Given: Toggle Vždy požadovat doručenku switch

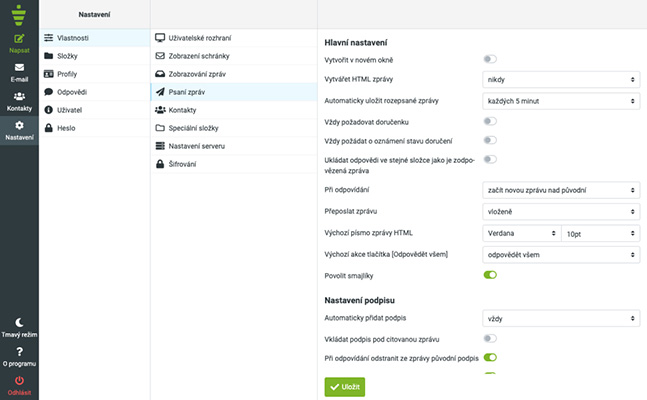Looking at the screenshot, I should [490, 121].
